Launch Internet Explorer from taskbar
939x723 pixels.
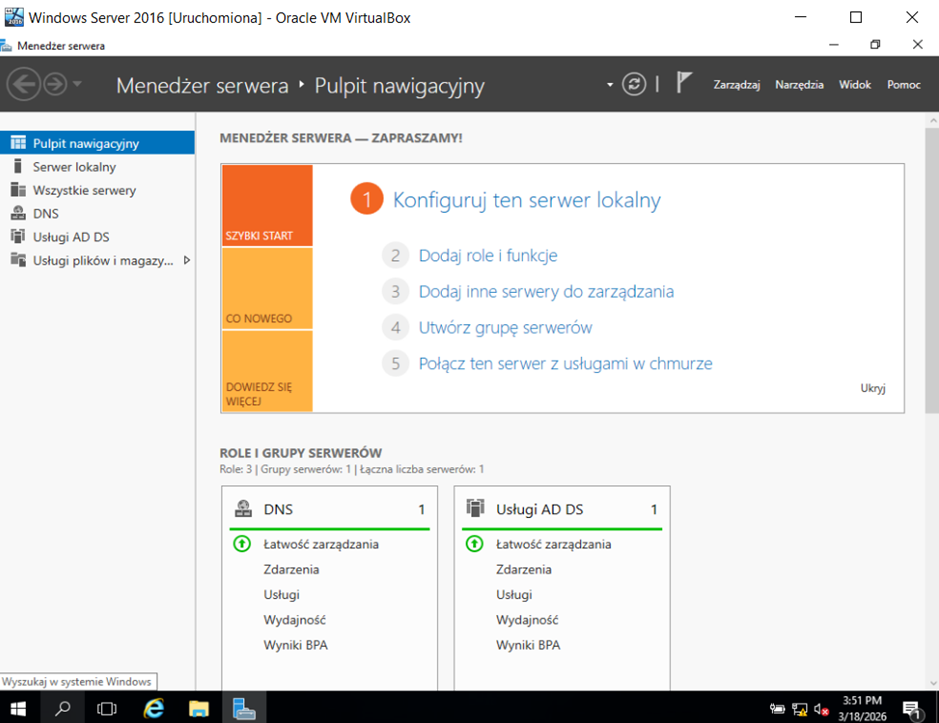point(153,708)
